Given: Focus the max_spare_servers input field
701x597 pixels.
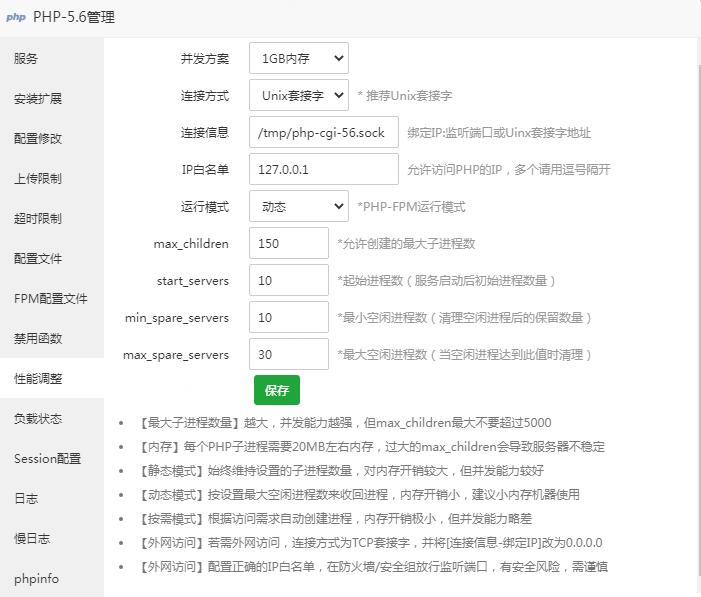Looking at the screenshot, I should [x=289, y=354].
